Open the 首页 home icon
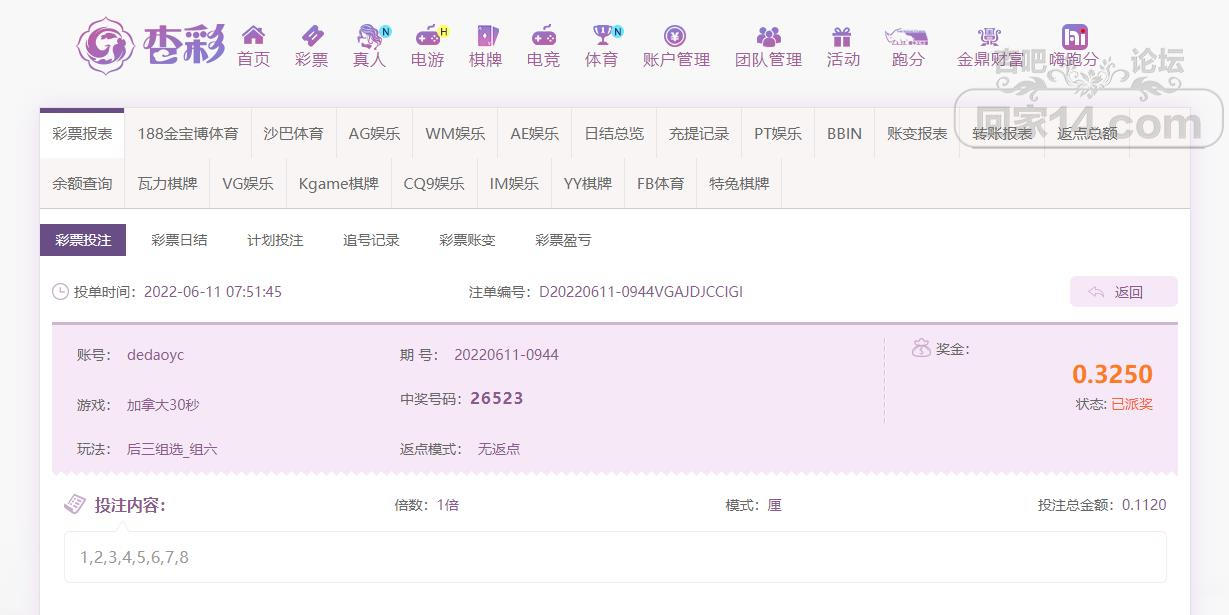 click(254, 36)
